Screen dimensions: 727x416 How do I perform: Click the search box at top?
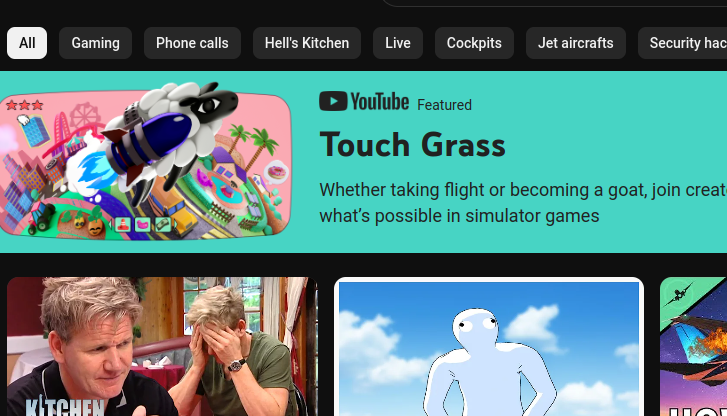554,3
